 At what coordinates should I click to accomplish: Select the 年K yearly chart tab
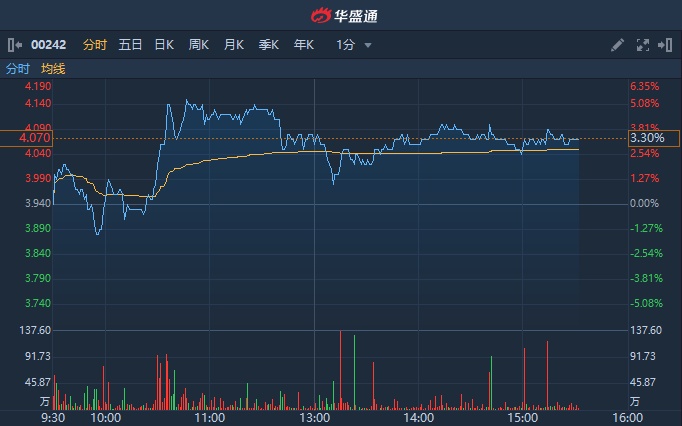(304, 45)
